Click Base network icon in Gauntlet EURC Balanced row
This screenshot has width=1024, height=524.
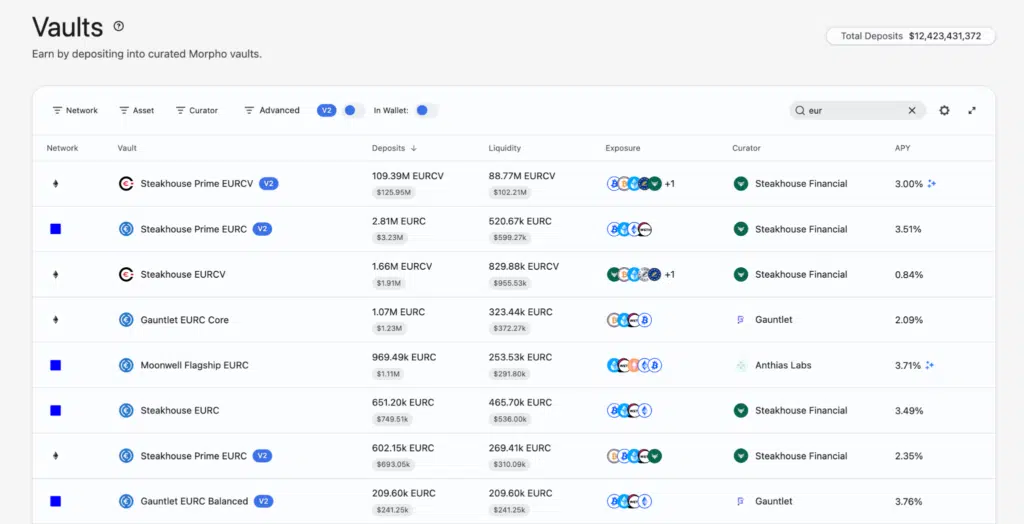click(x=56, y=501)
